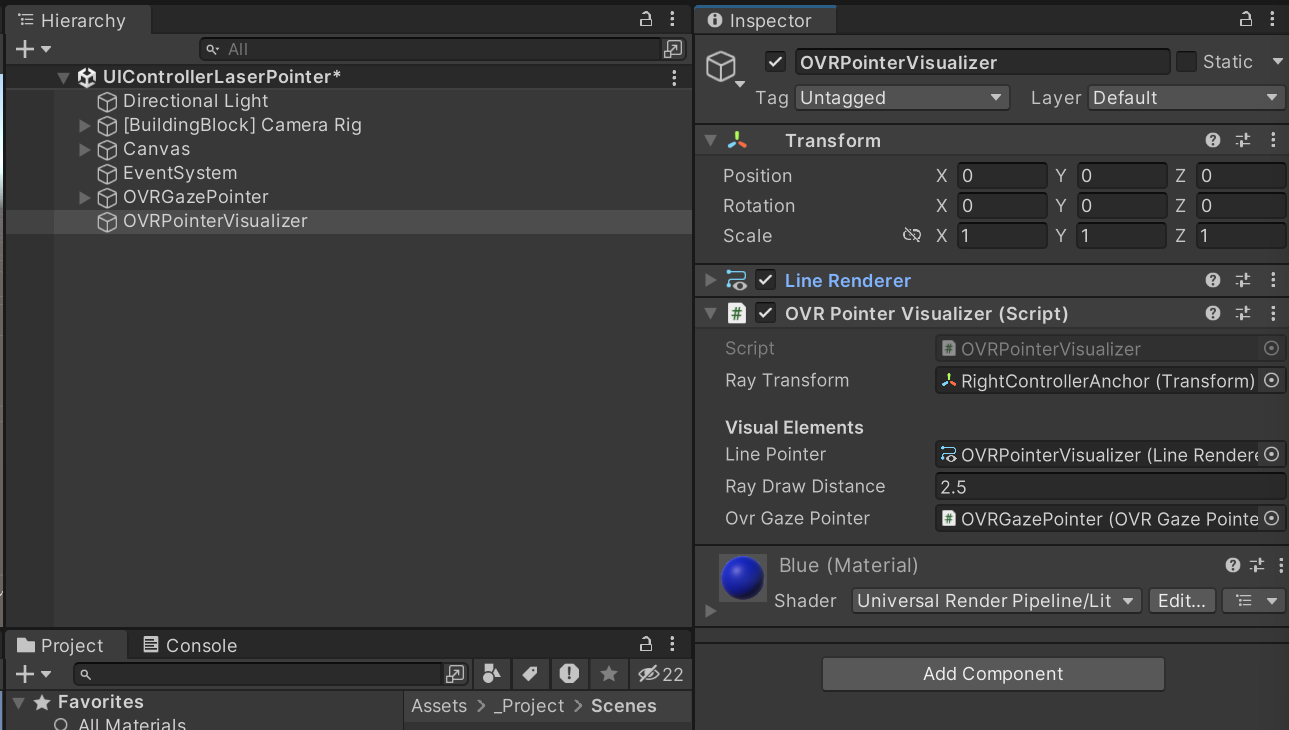Click the Add Component button

click(x=992, y=674)
